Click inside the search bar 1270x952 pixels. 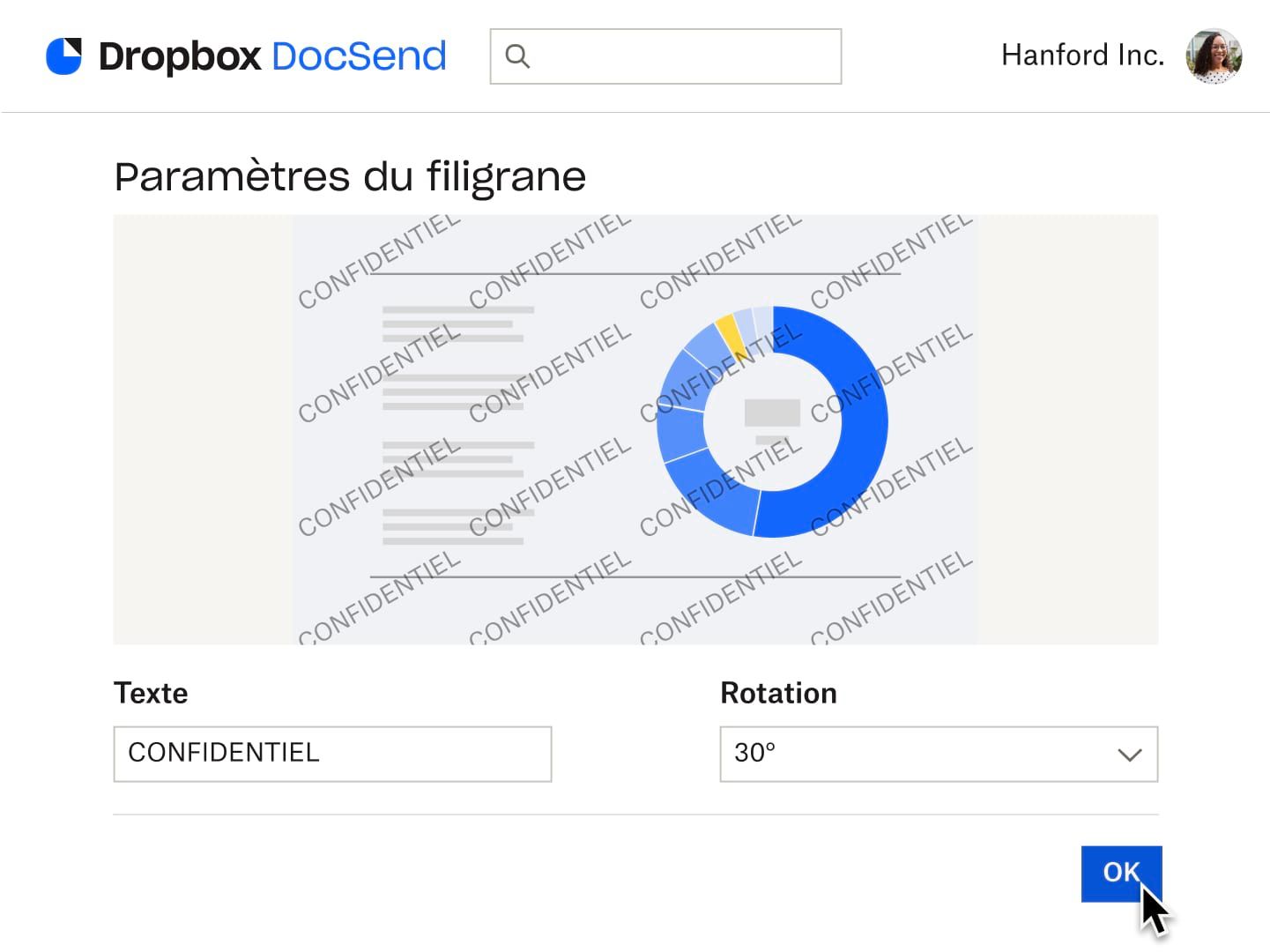[665, 56]
